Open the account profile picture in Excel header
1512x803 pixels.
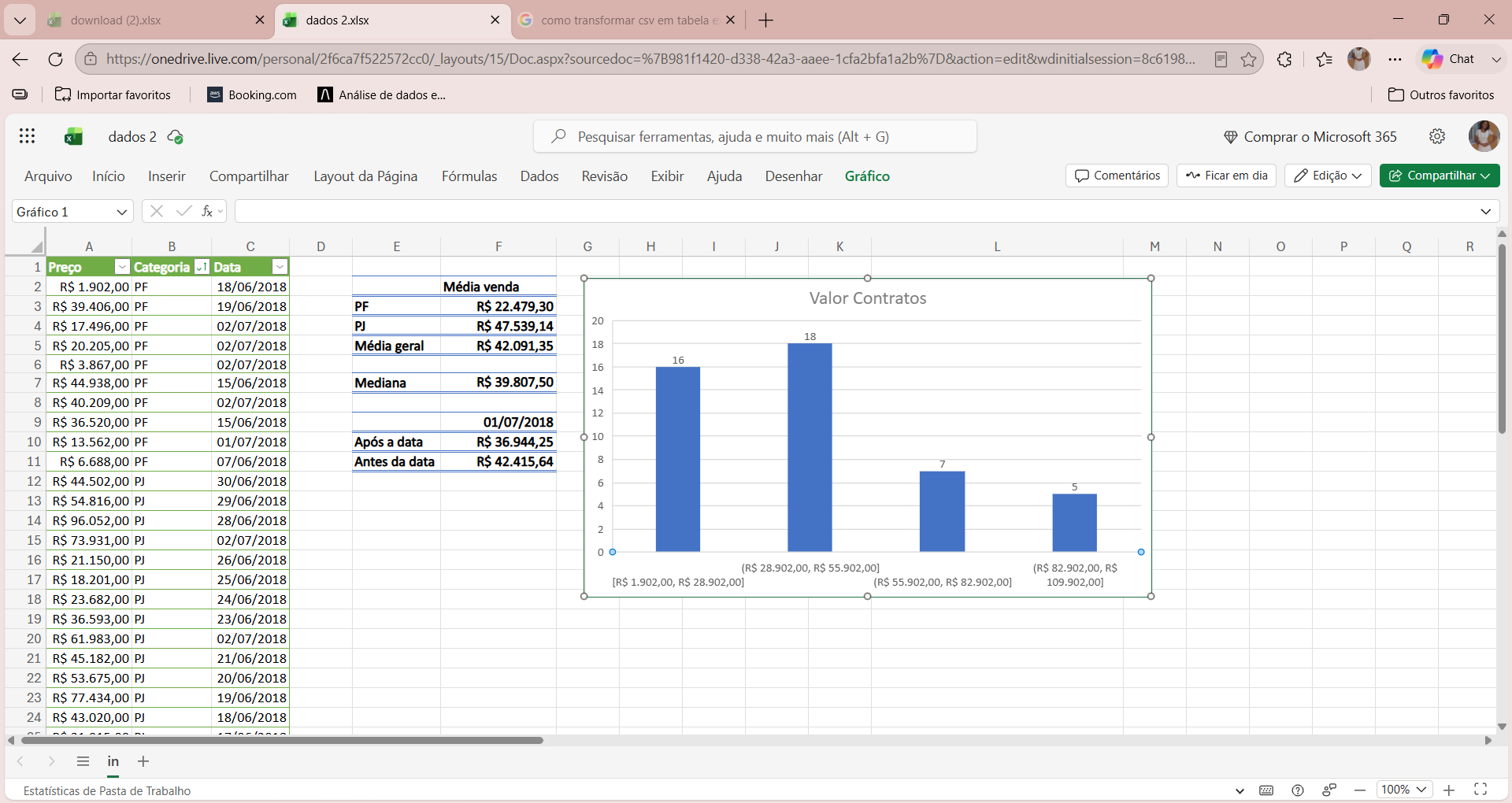point(1484,136)
